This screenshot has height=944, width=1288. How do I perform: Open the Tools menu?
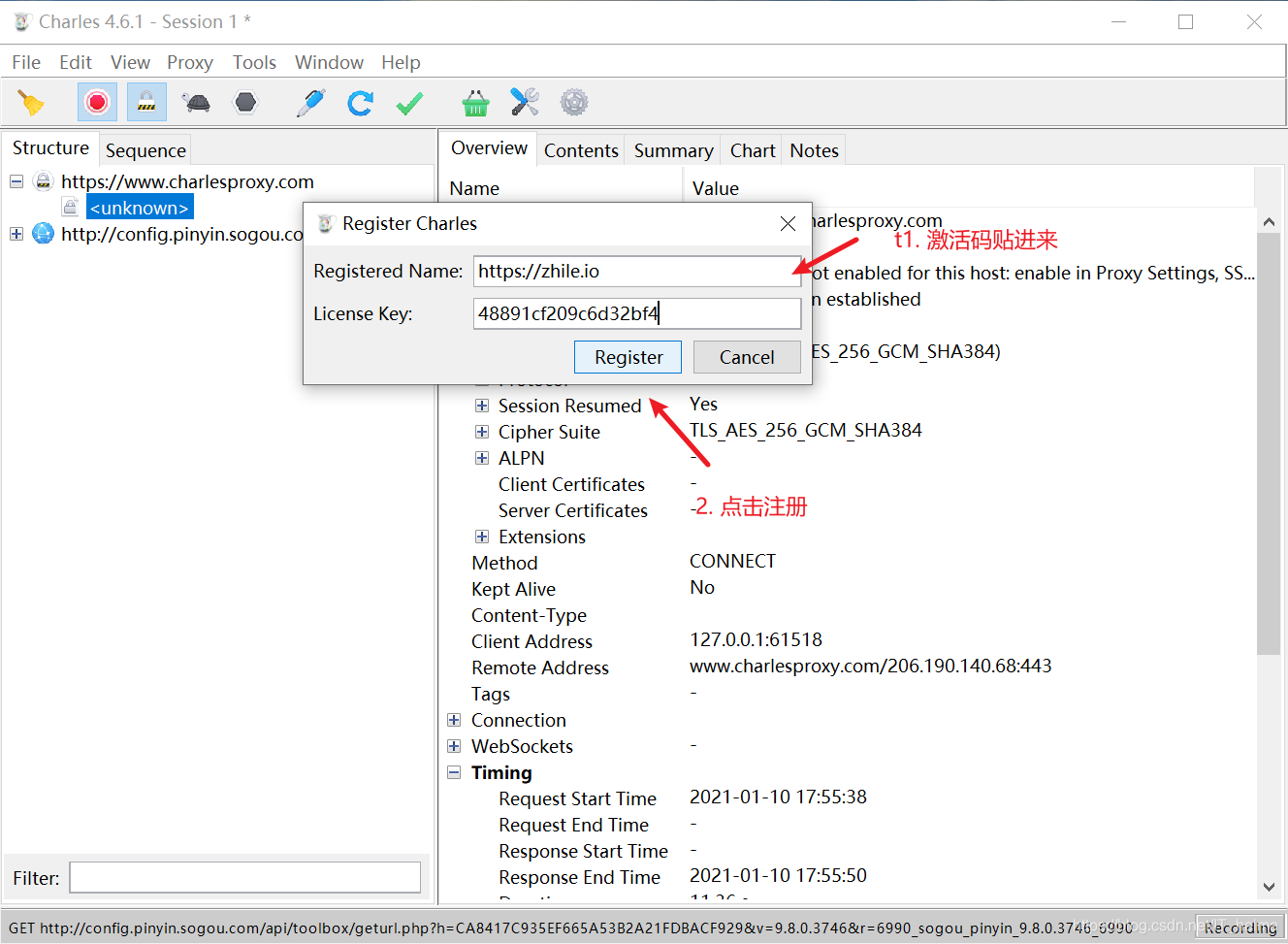coord(254,62)
